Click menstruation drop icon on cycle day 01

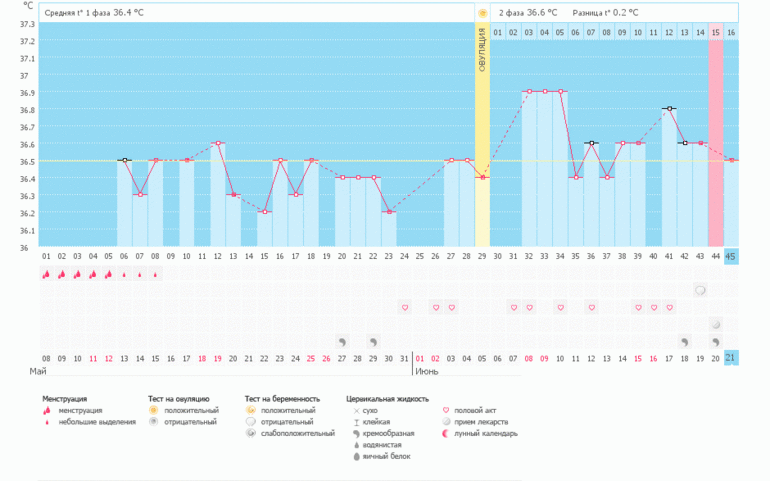click(46, 274)
